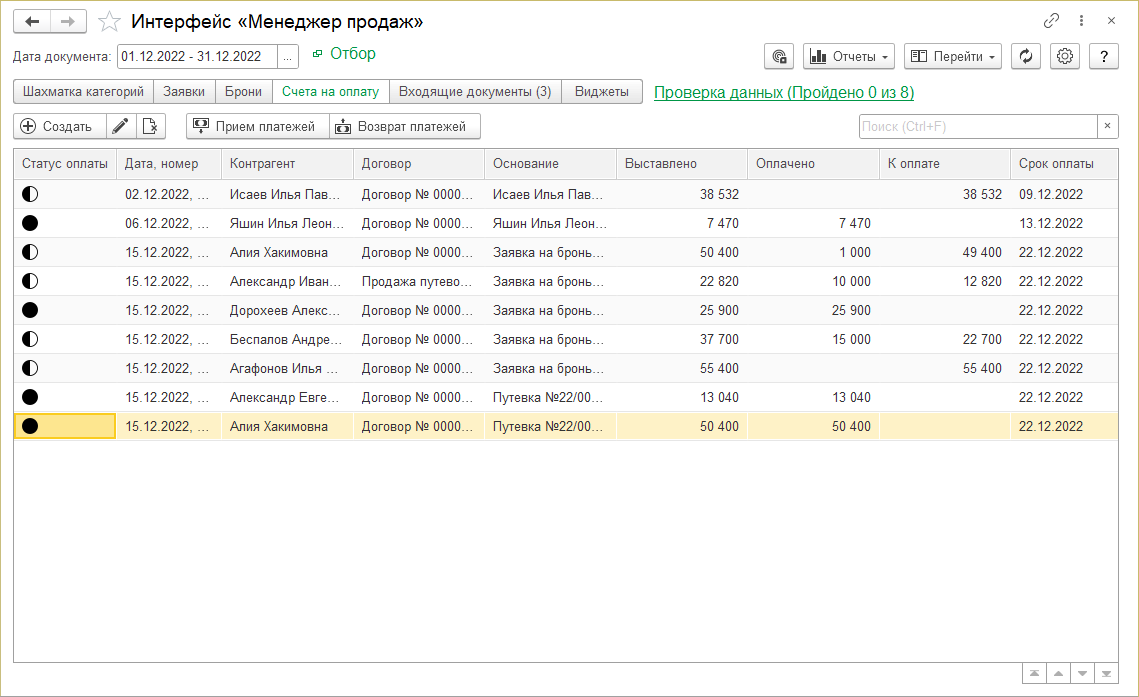This screenshot has height=697, width=1139.
Task: Open the Проверка данных link
Action: pyautogui.click(x=783, y=93)
